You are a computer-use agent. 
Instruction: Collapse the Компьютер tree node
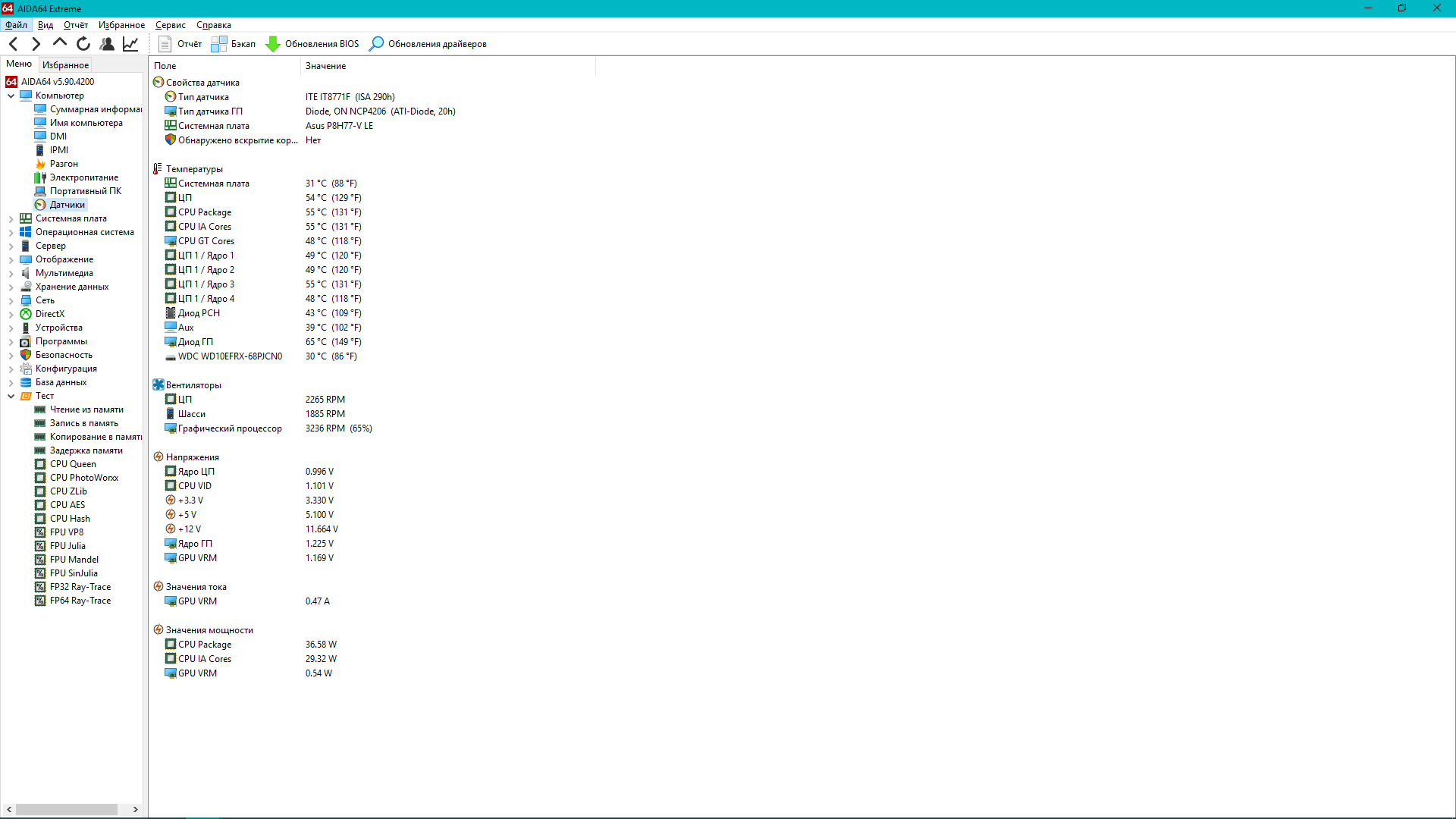[11, 96]
